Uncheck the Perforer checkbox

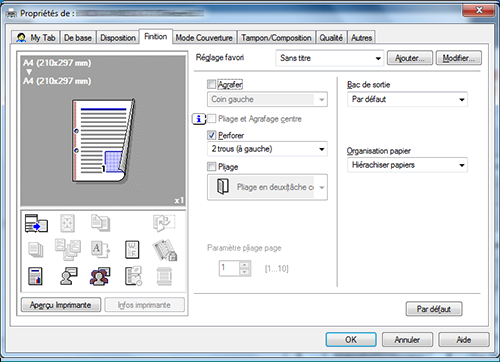[x=211, y=135]
